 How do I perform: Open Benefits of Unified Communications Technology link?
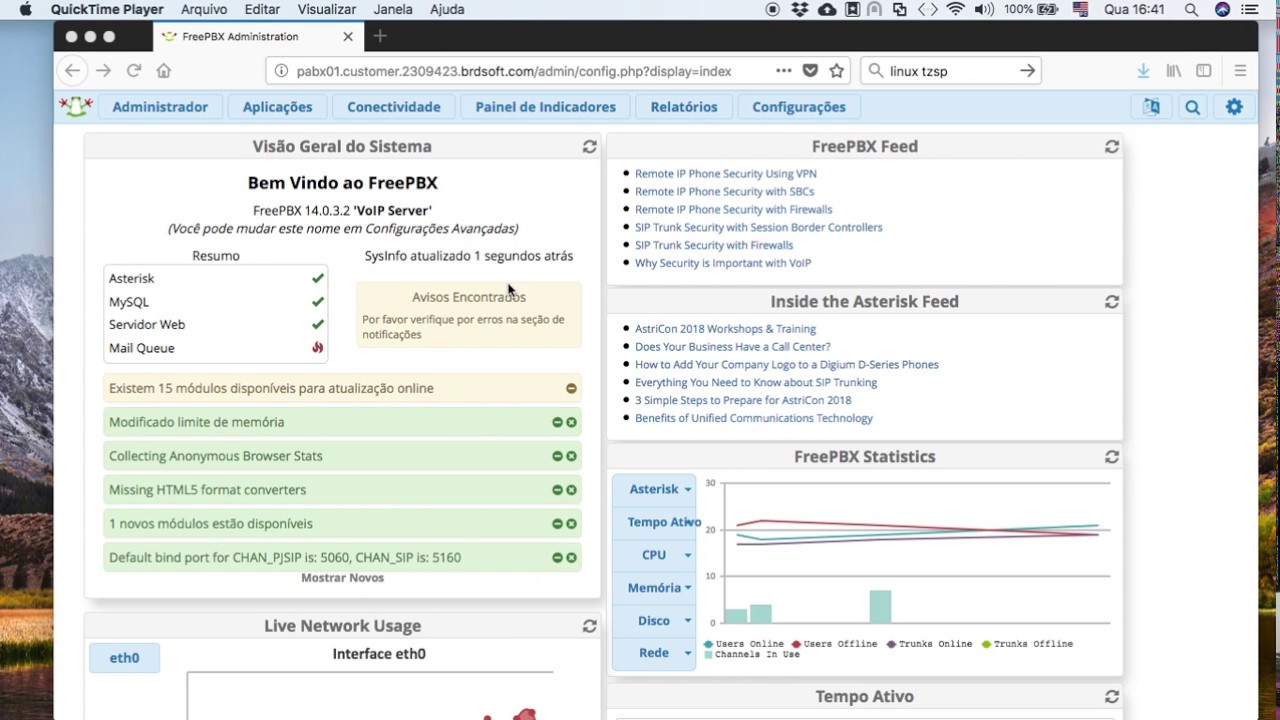click(x=754, y=418)
